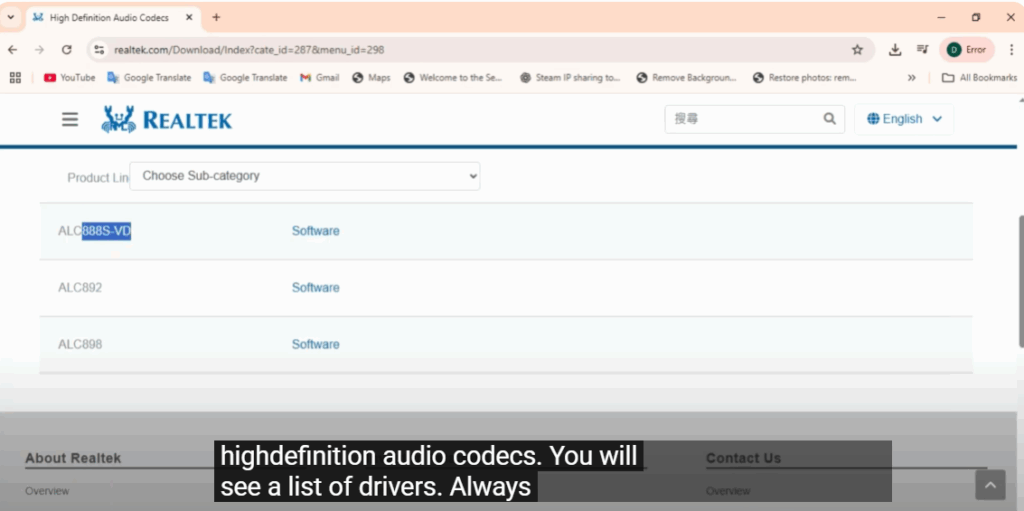Image resolution: width=1024 pixels, height=511 pixels.
Task: Click the ALC892 row text
Action: coord(80,288)
